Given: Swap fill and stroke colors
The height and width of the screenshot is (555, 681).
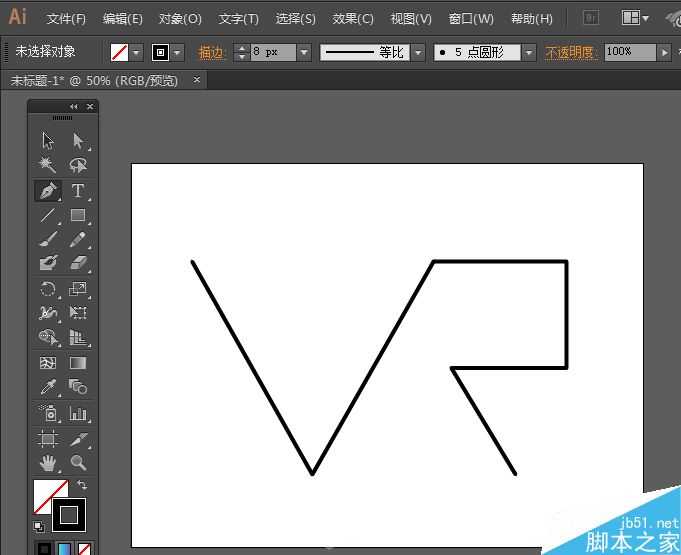Looking at the screenshot, I should pos(82,485).
